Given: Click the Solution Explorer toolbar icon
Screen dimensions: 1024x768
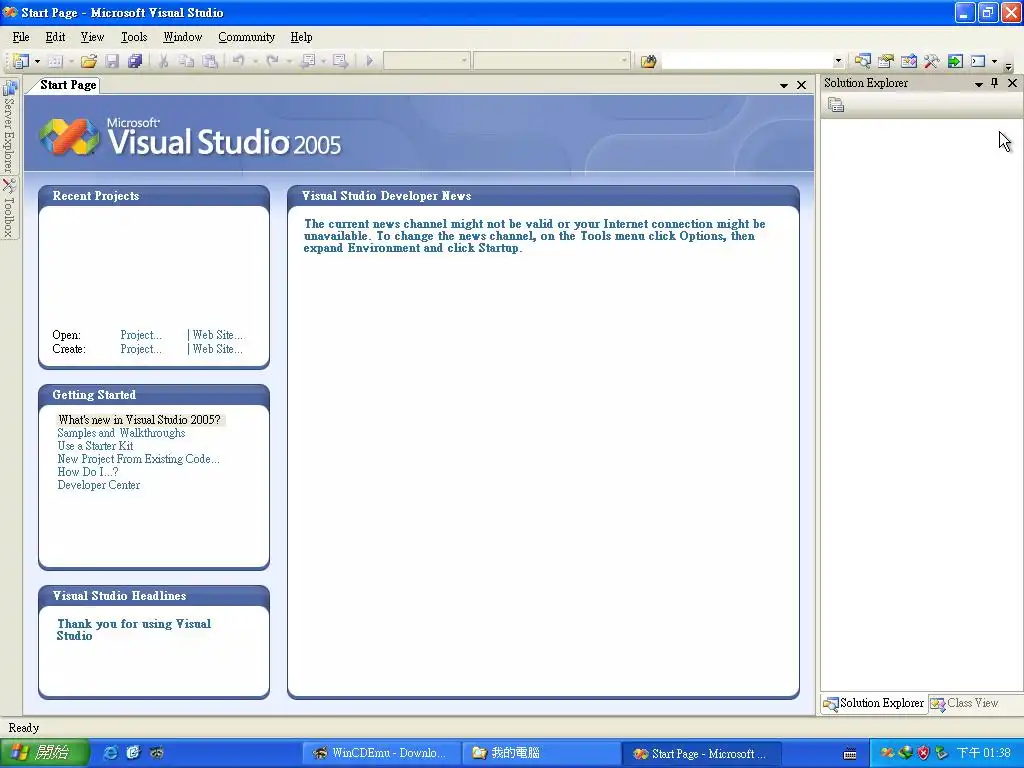Looking at the screenshot, I should click(x=863, y=61).
